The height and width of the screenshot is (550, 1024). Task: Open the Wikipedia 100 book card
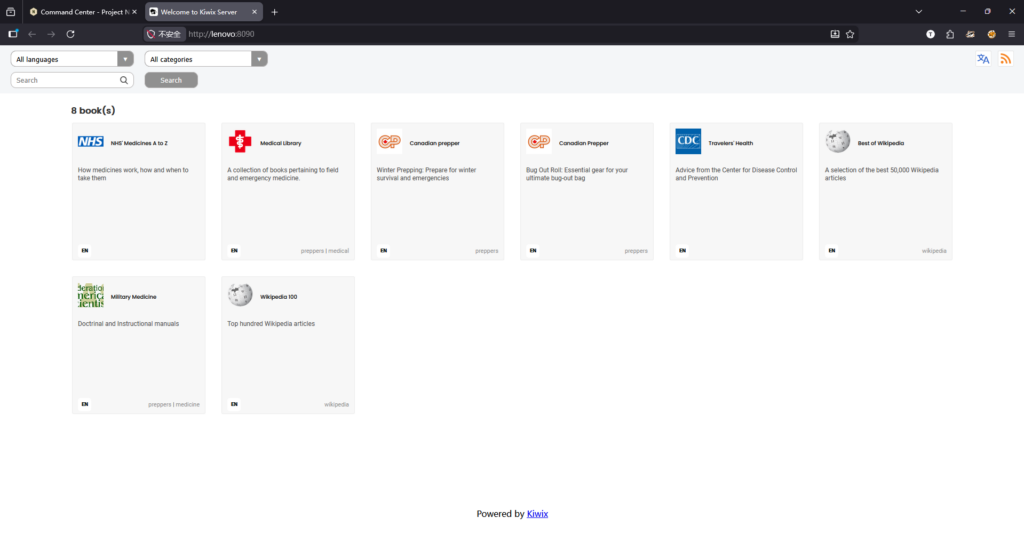point(287,344)
